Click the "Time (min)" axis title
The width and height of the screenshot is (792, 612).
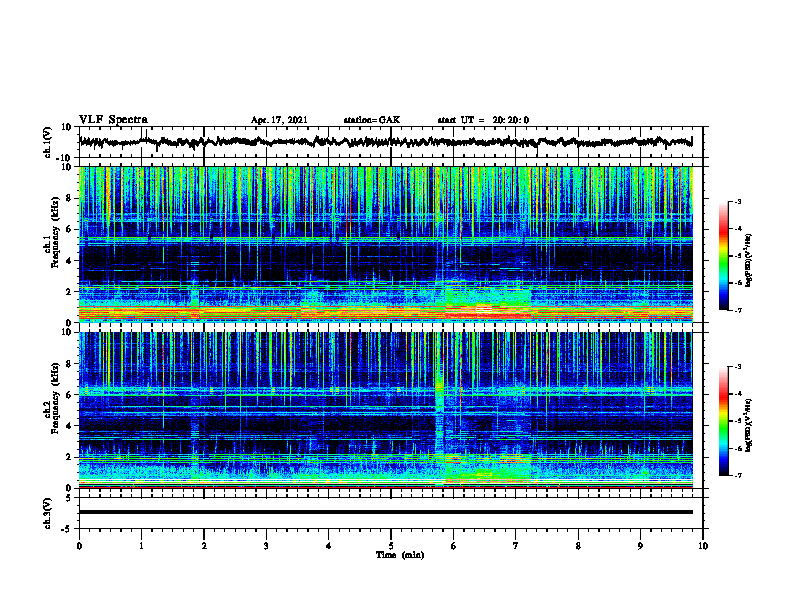tap(400, 555)
